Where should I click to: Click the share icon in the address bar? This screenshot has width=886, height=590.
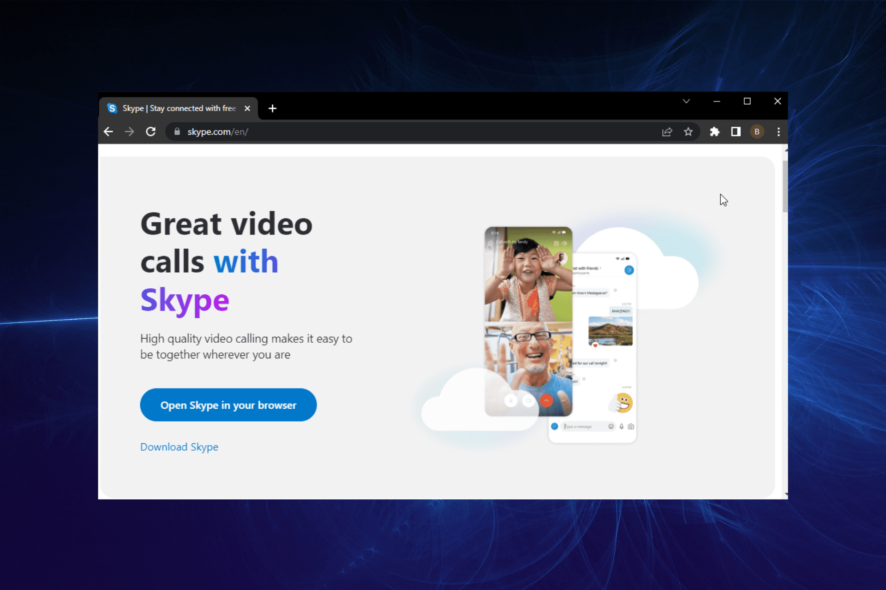666,131
